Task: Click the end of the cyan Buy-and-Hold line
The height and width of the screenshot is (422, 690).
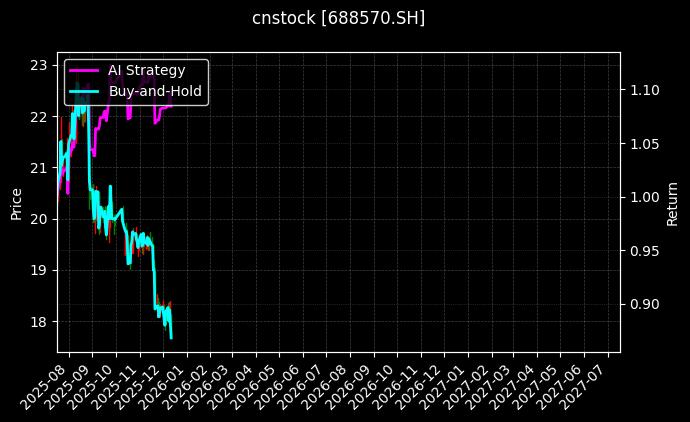Action: tap(171, 338)
